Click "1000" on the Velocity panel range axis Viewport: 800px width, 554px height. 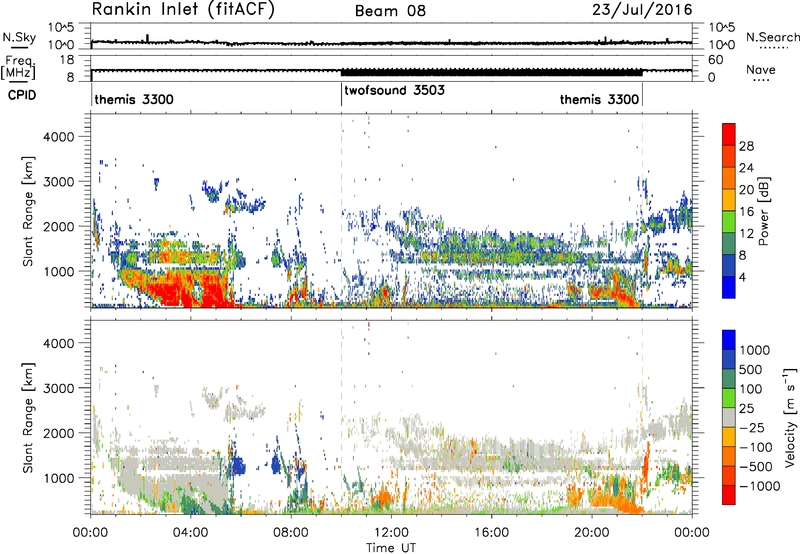coord(58,477)
